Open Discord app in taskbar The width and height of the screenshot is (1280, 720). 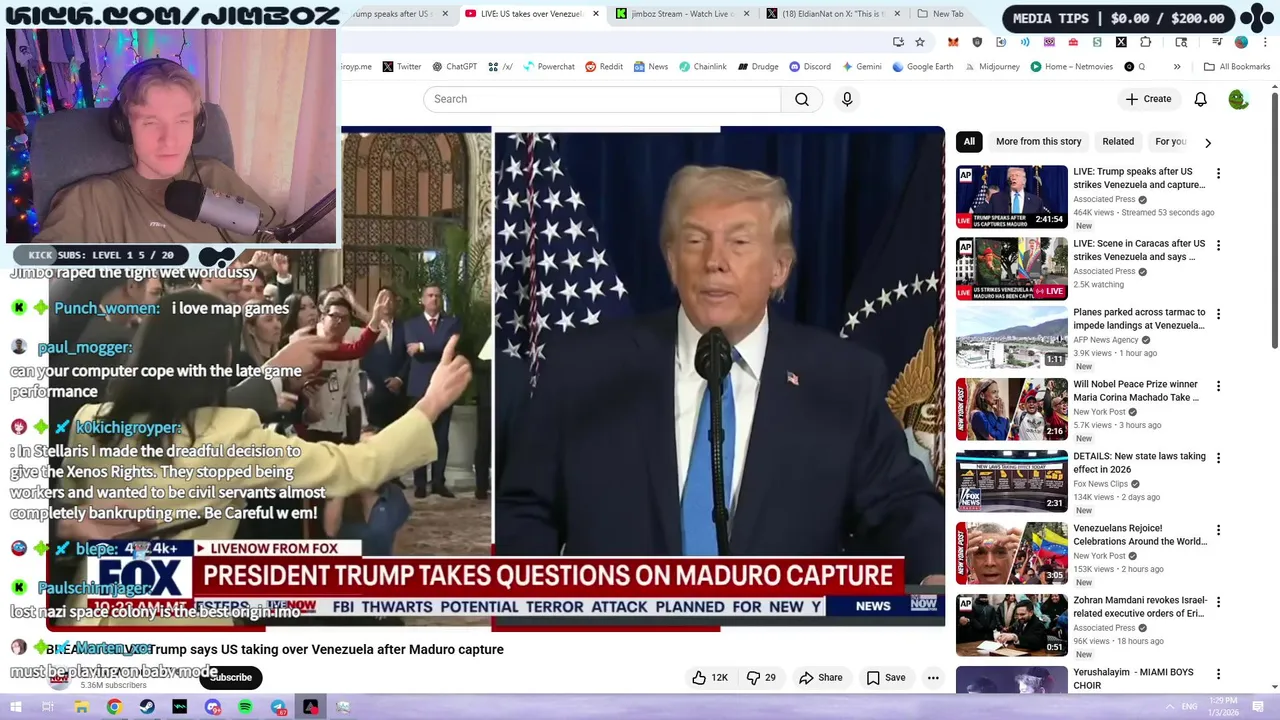tap(212, 707)
